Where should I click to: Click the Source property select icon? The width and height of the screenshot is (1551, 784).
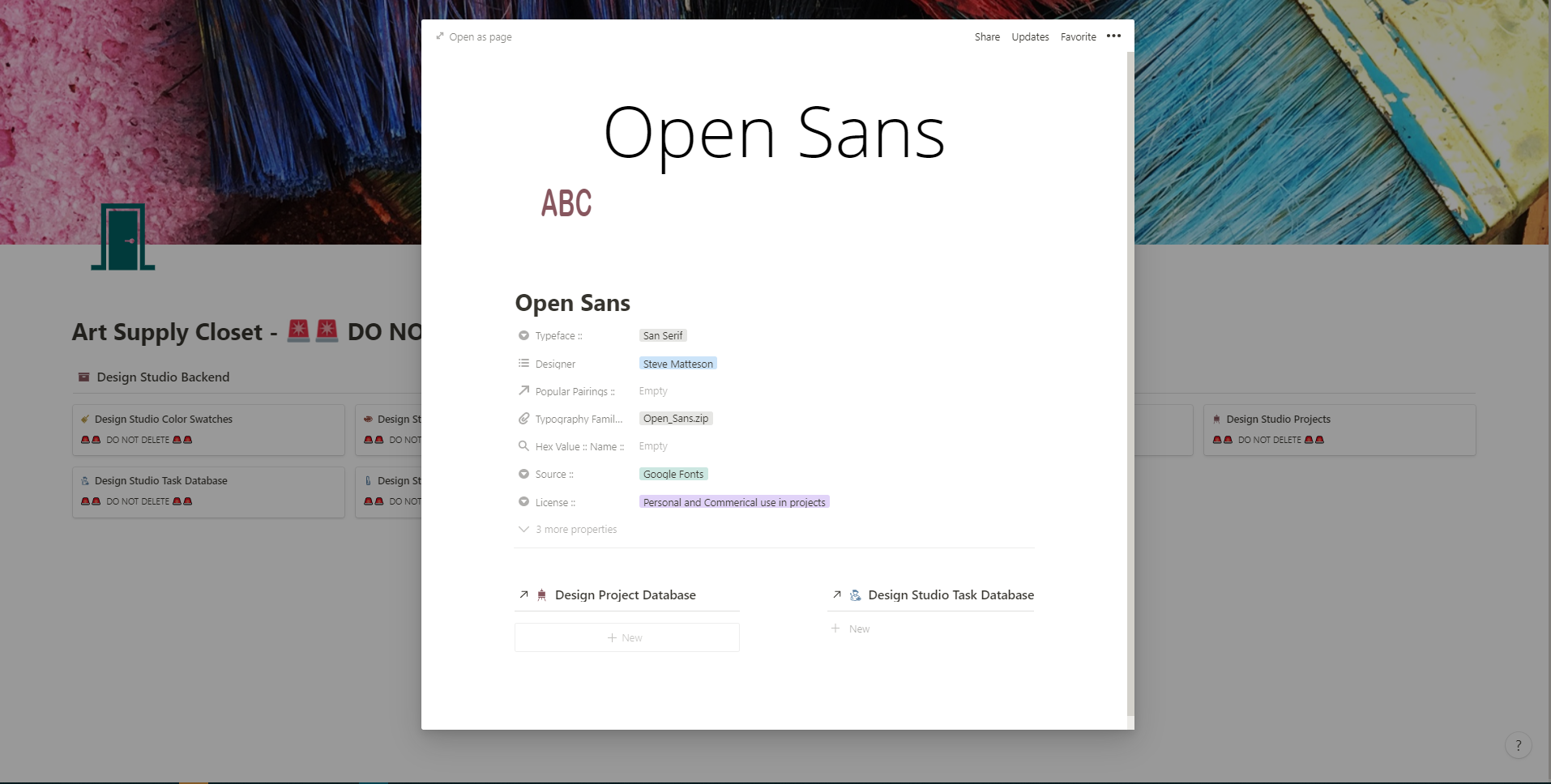pos(523,474)
